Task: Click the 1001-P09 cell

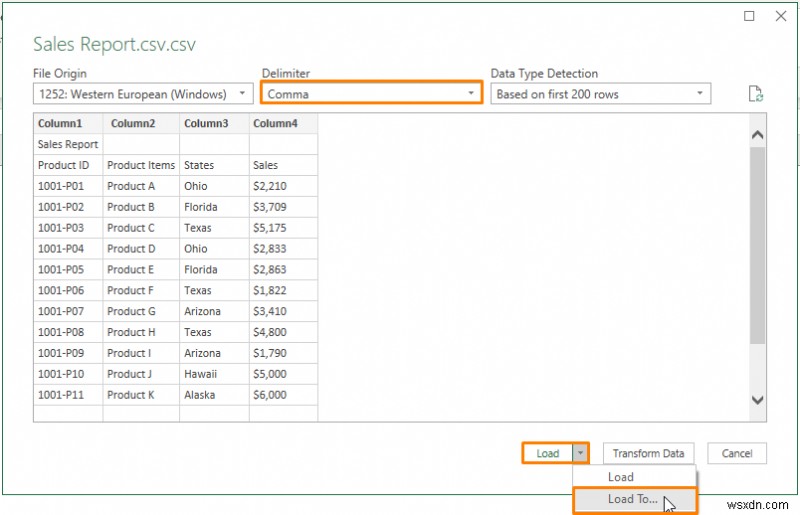Action: pyautogui.click(x=68, y=354)
